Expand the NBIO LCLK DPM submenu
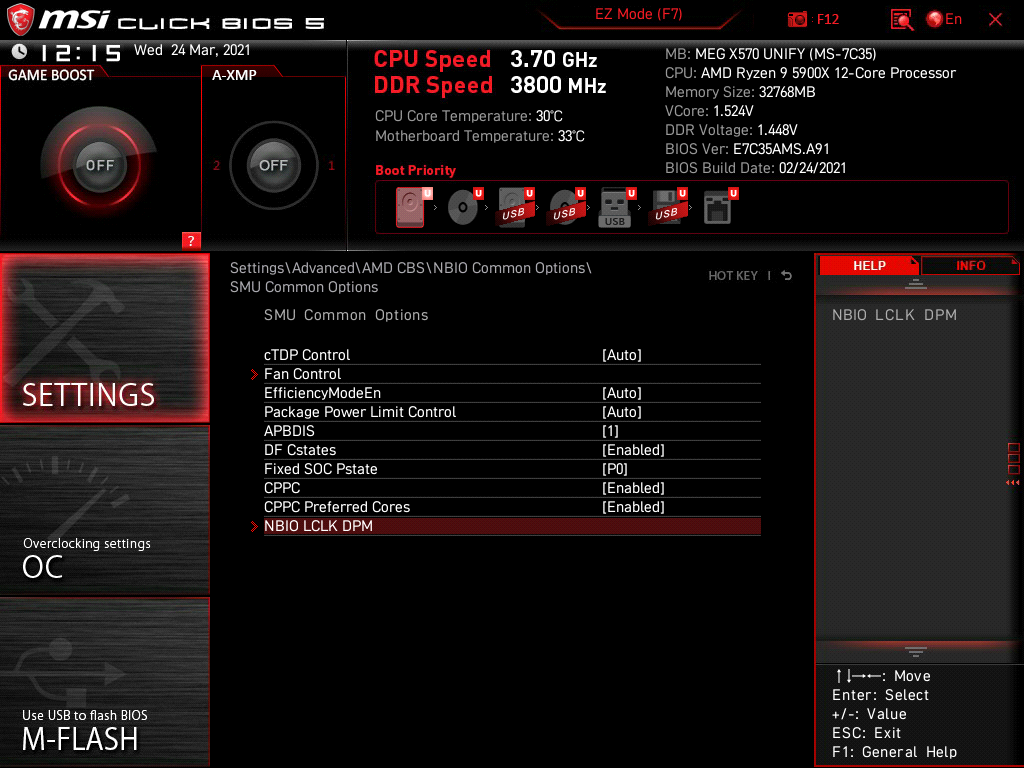Screen dimensions: 1024x768 (x=512, y=526)
